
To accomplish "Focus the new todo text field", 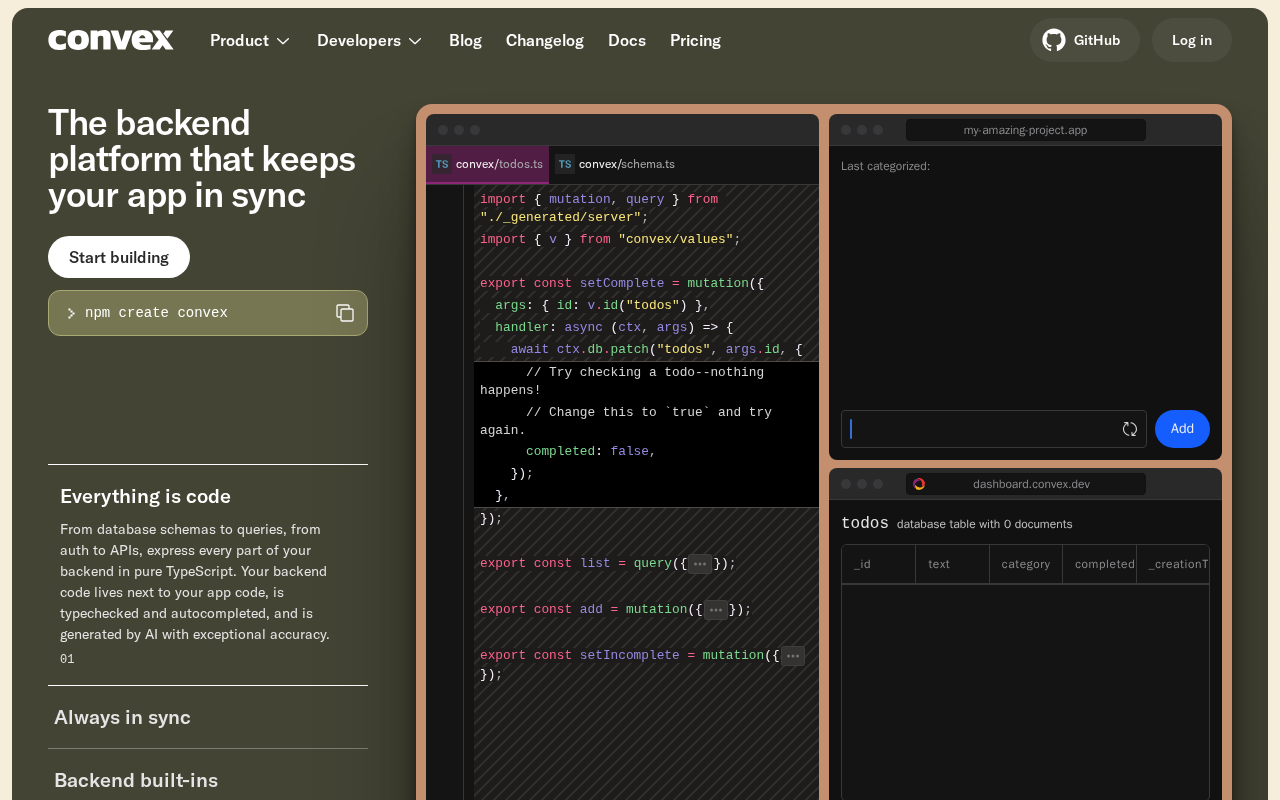I will tap(980, 429).
